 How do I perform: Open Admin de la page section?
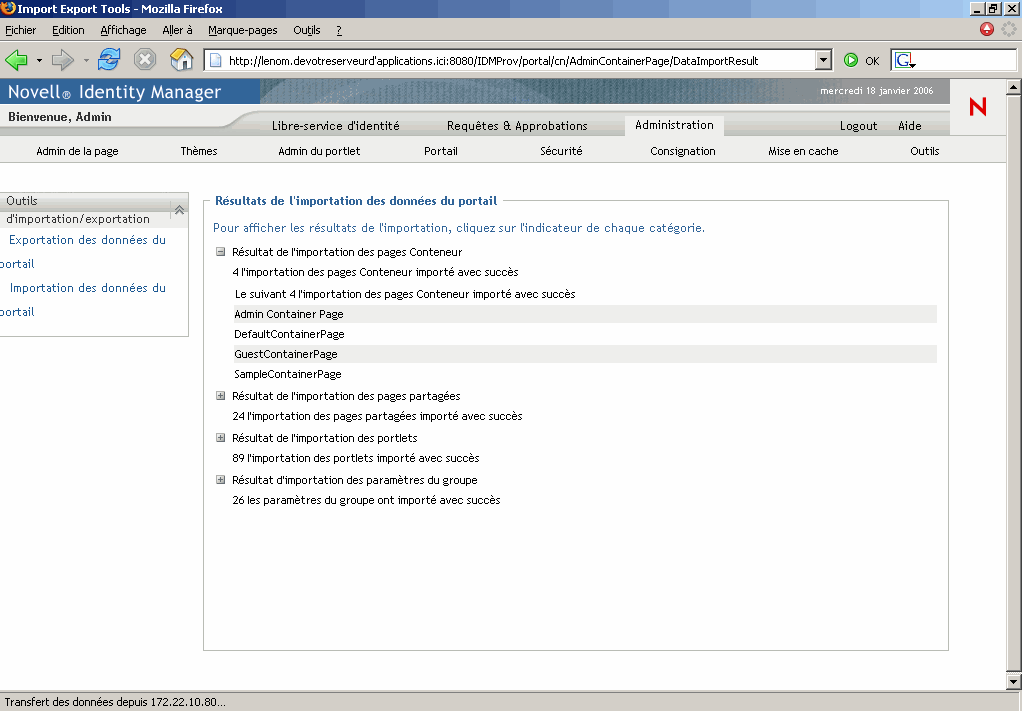pyautogui.click(x=78, y=151)
